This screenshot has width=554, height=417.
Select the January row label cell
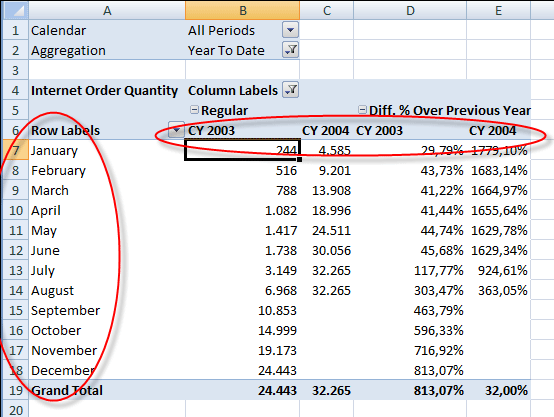tap(107, 150)
